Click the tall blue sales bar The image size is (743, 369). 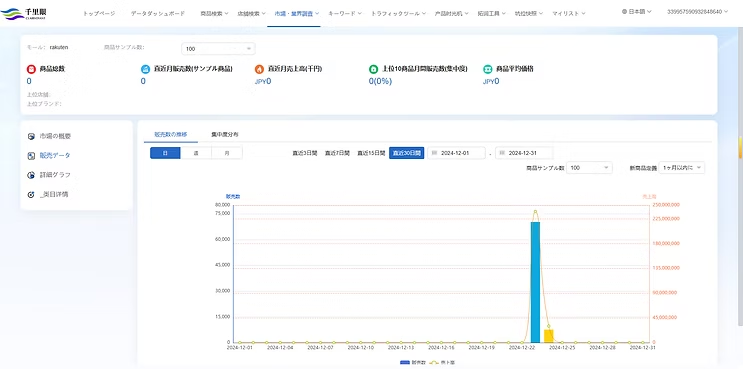point(535,282)
